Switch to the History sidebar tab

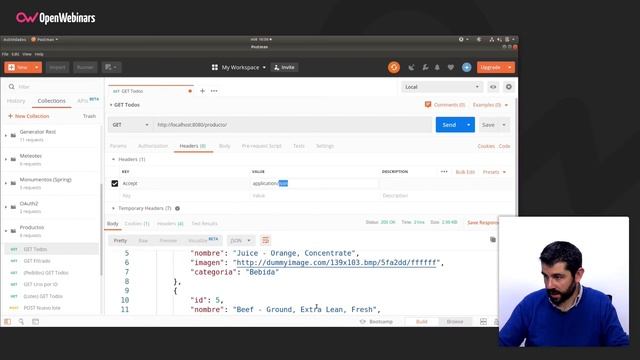point(16,101)
